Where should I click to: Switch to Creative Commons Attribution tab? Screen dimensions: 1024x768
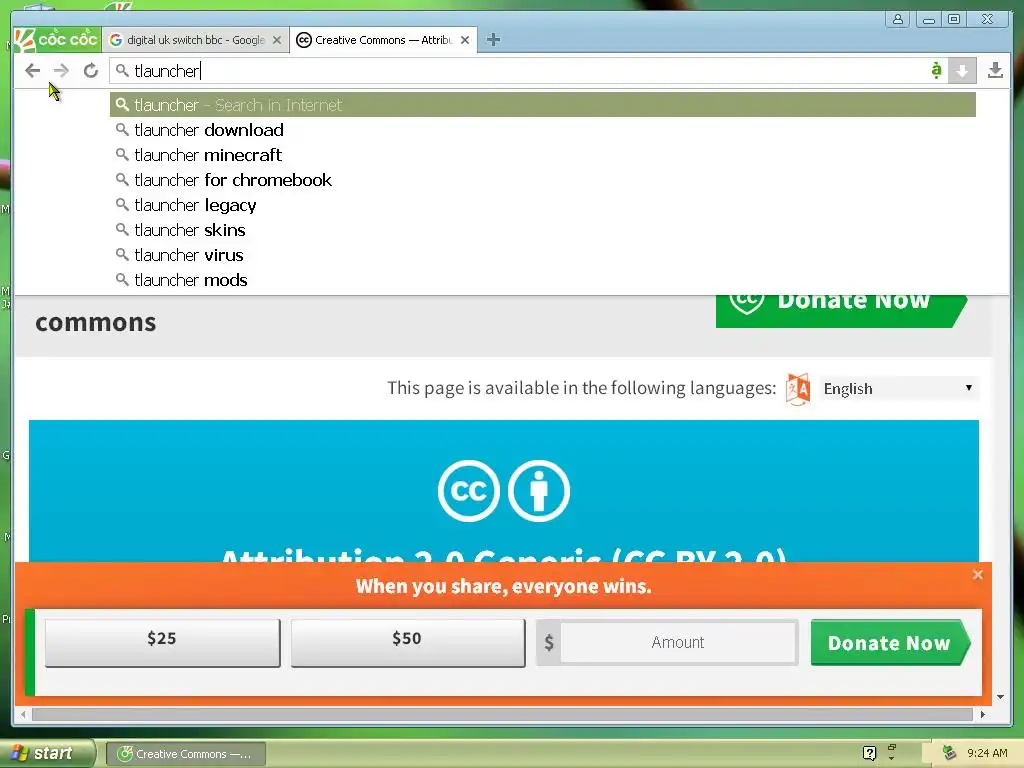(x=383, y=40)
